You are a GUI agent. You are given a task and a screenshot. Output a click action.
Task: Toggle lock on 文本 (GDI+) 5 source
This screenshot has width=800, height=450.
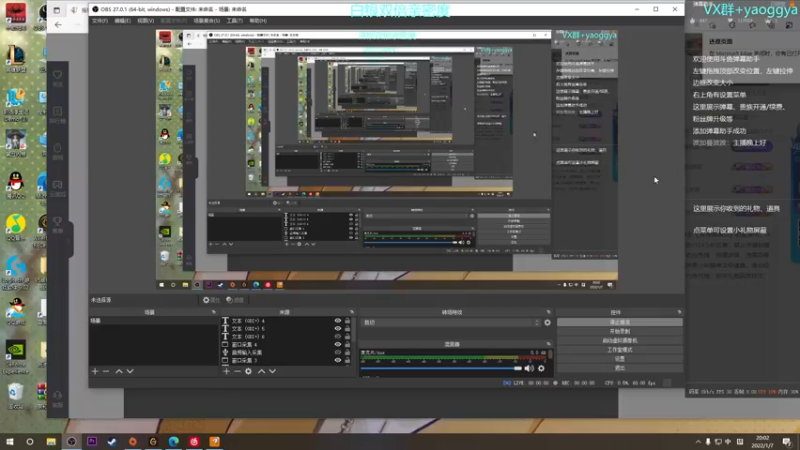(x=347, y=329)
